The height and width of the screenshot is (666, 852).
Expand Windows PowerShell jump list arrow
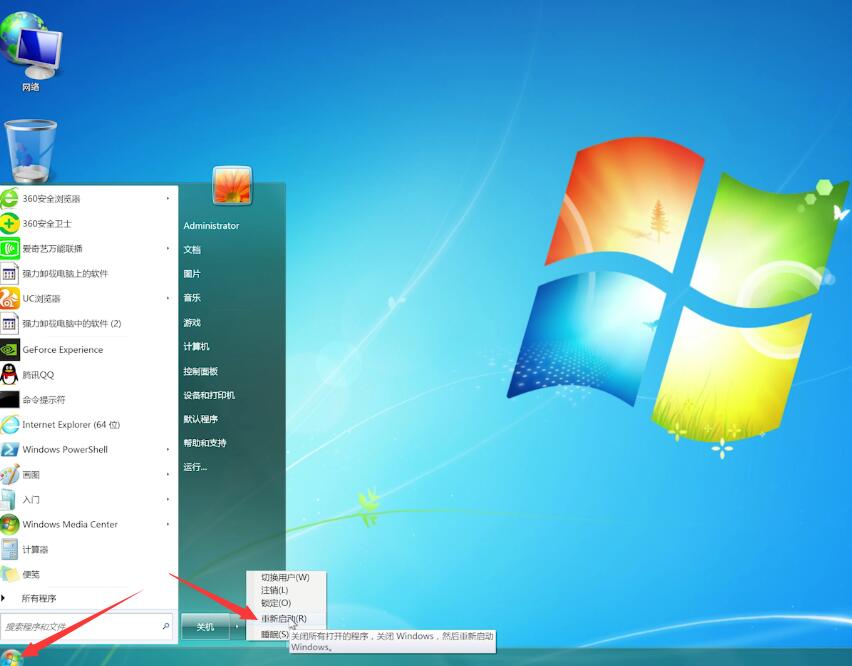pyautogui.click(x=168, y=449)
